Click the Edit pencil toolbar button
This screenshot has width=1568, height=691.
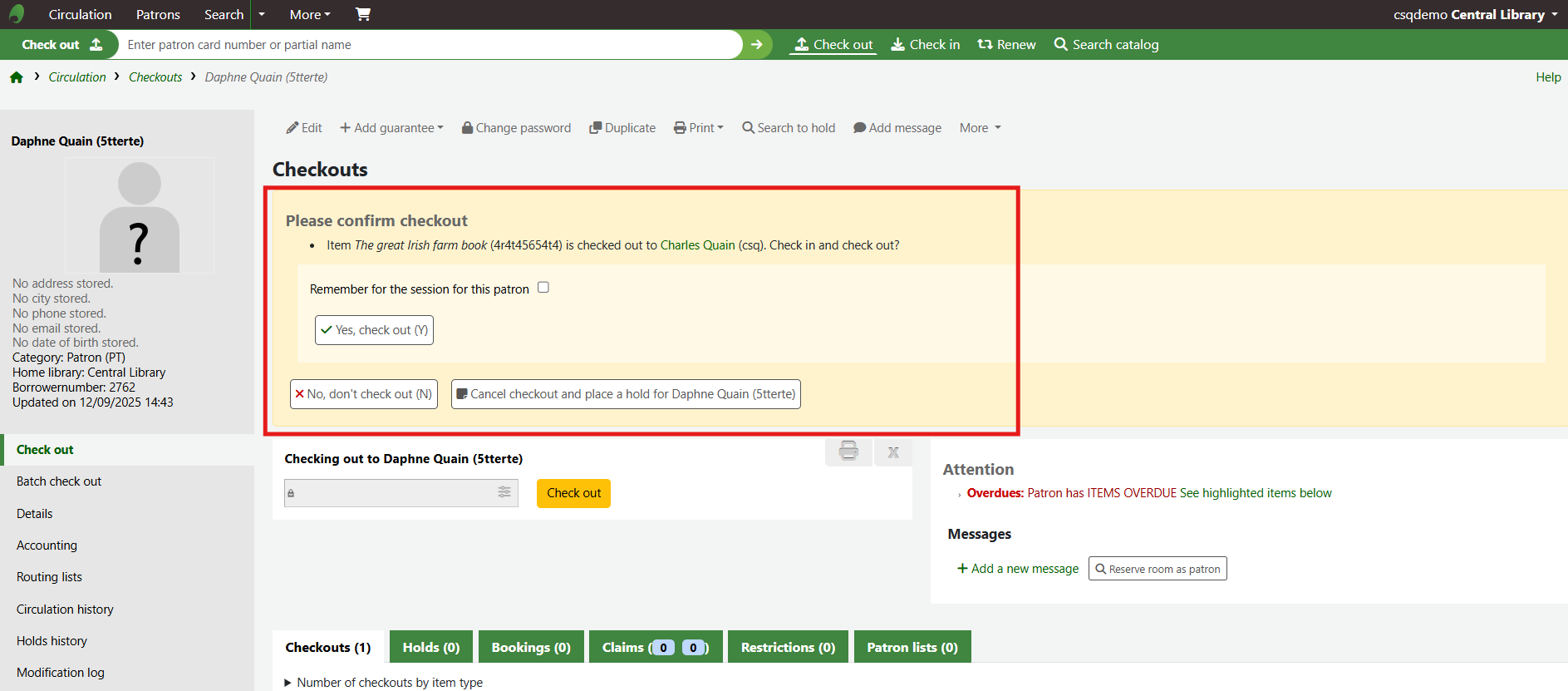point(304,128)
